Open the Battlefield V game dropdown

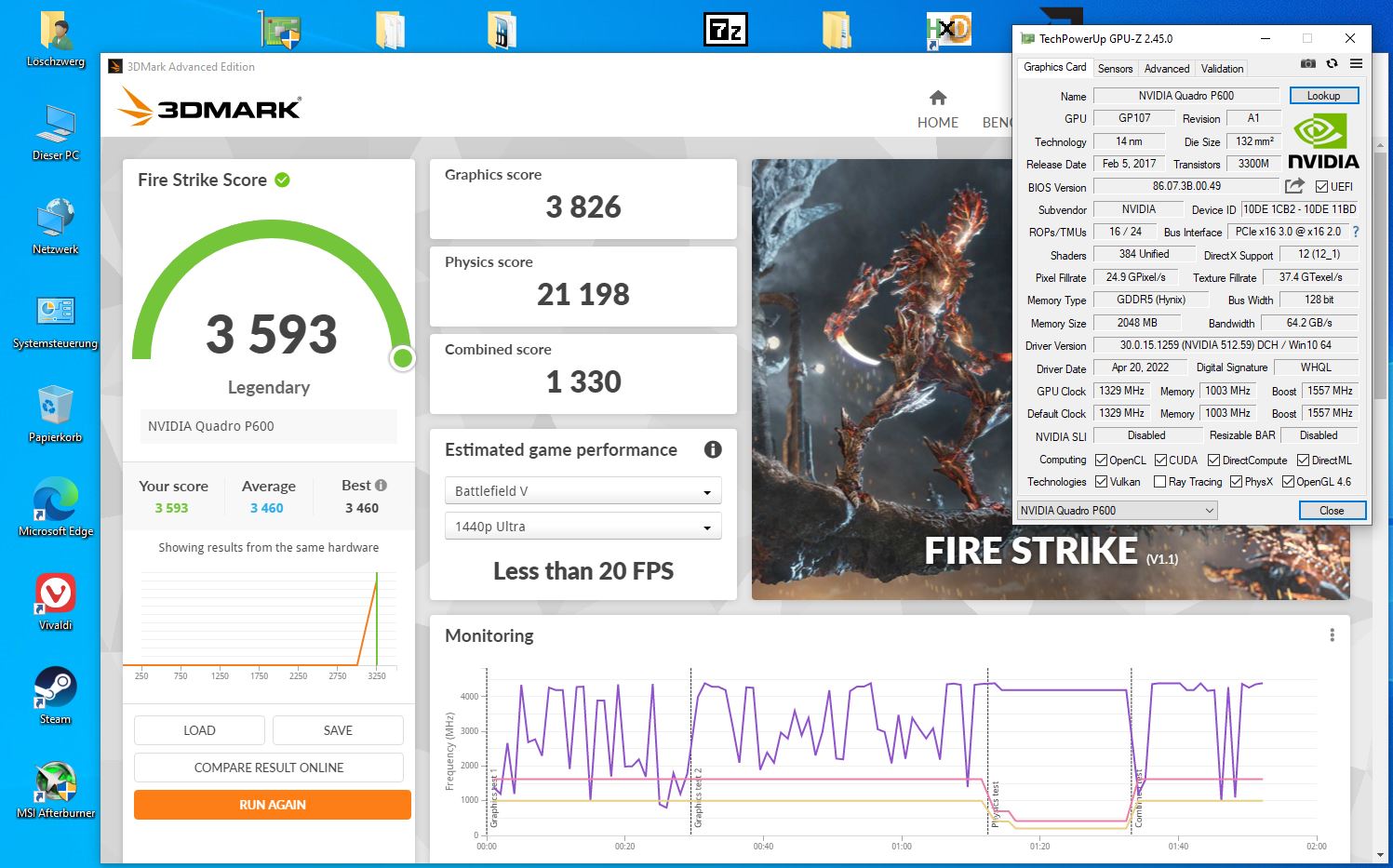[583, 490]
